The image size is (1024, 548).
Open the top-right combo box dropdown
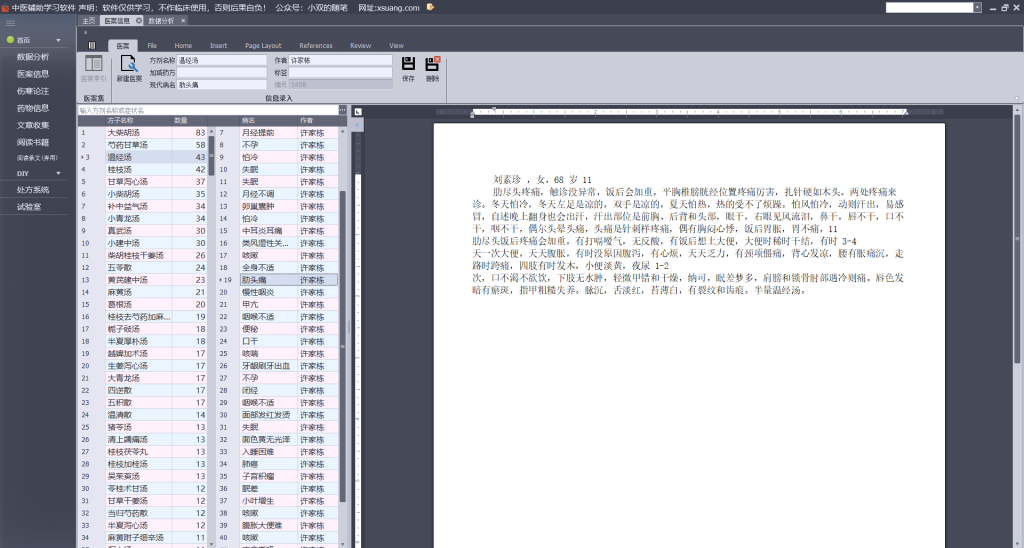(x=976, y=7)
